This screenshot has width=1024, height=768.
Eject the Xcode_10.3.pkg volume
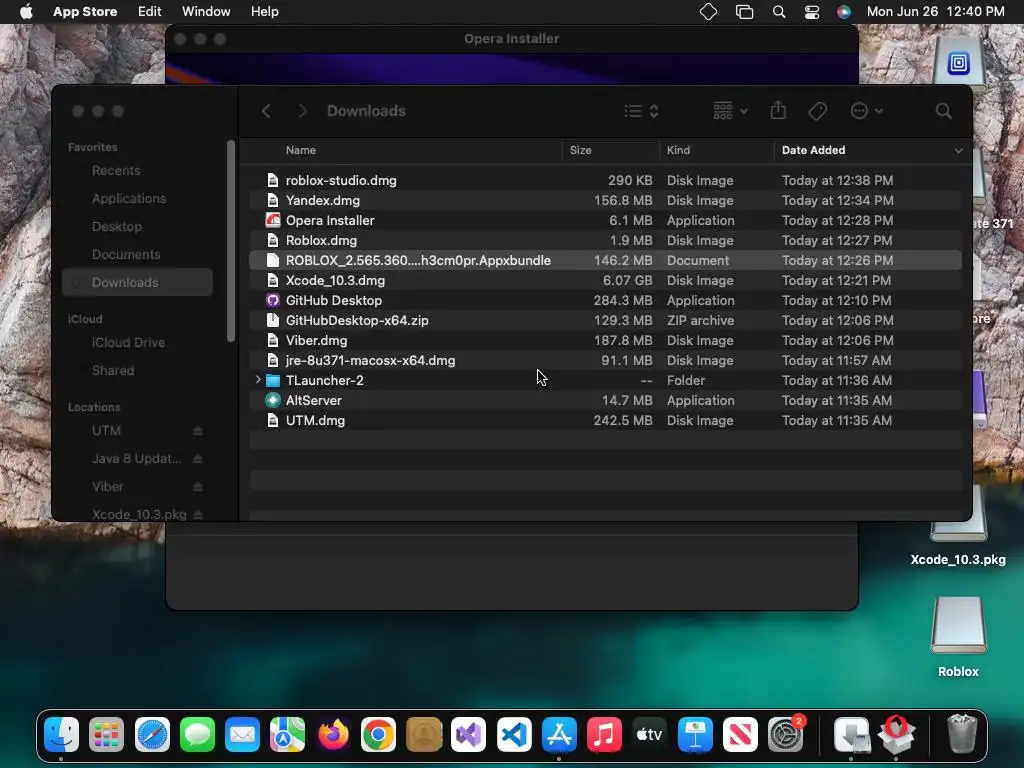(x=197, y=515)
